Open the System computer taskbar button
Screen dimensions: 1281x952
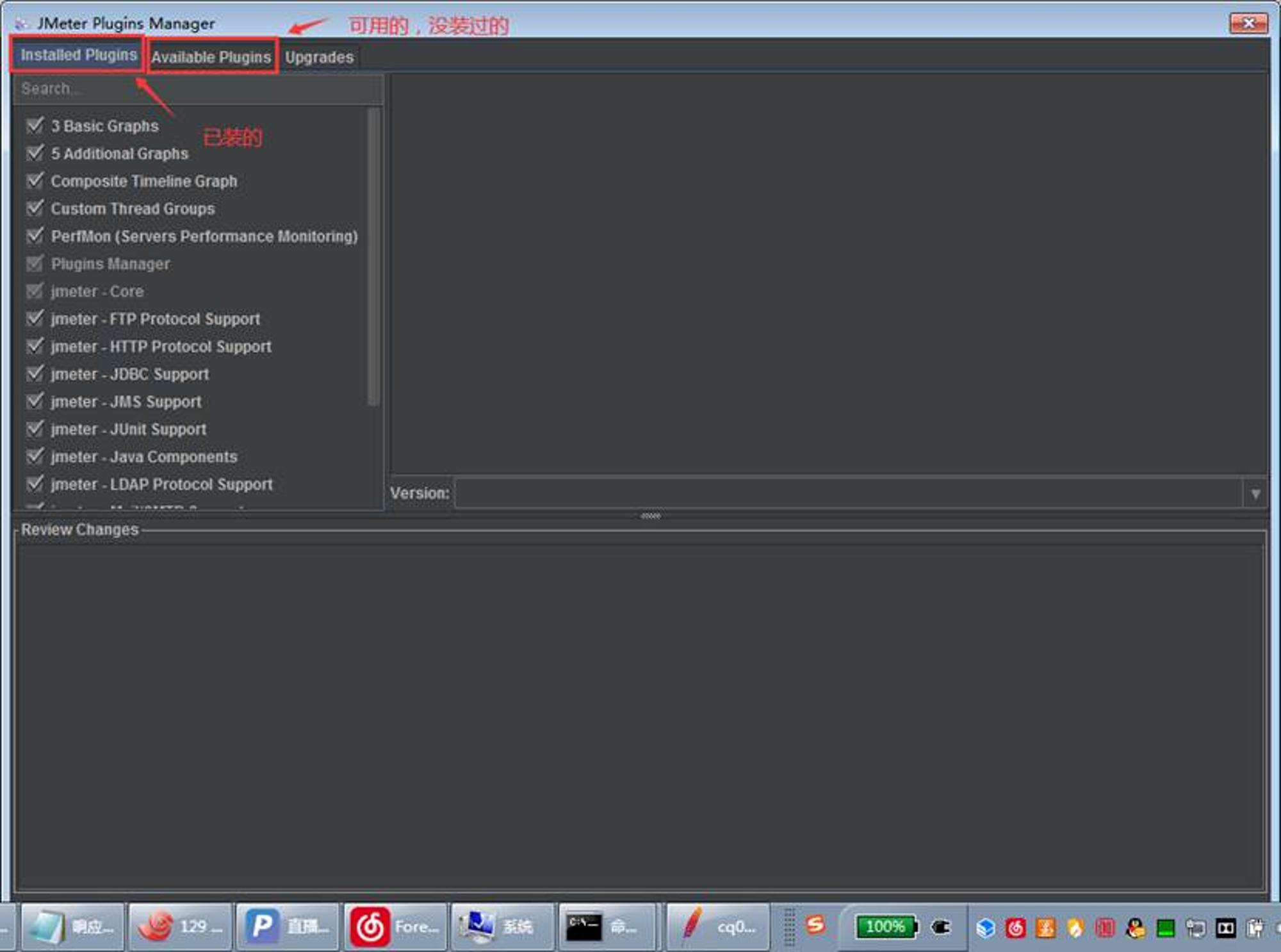pyautogui.click(x=502, y=926)
